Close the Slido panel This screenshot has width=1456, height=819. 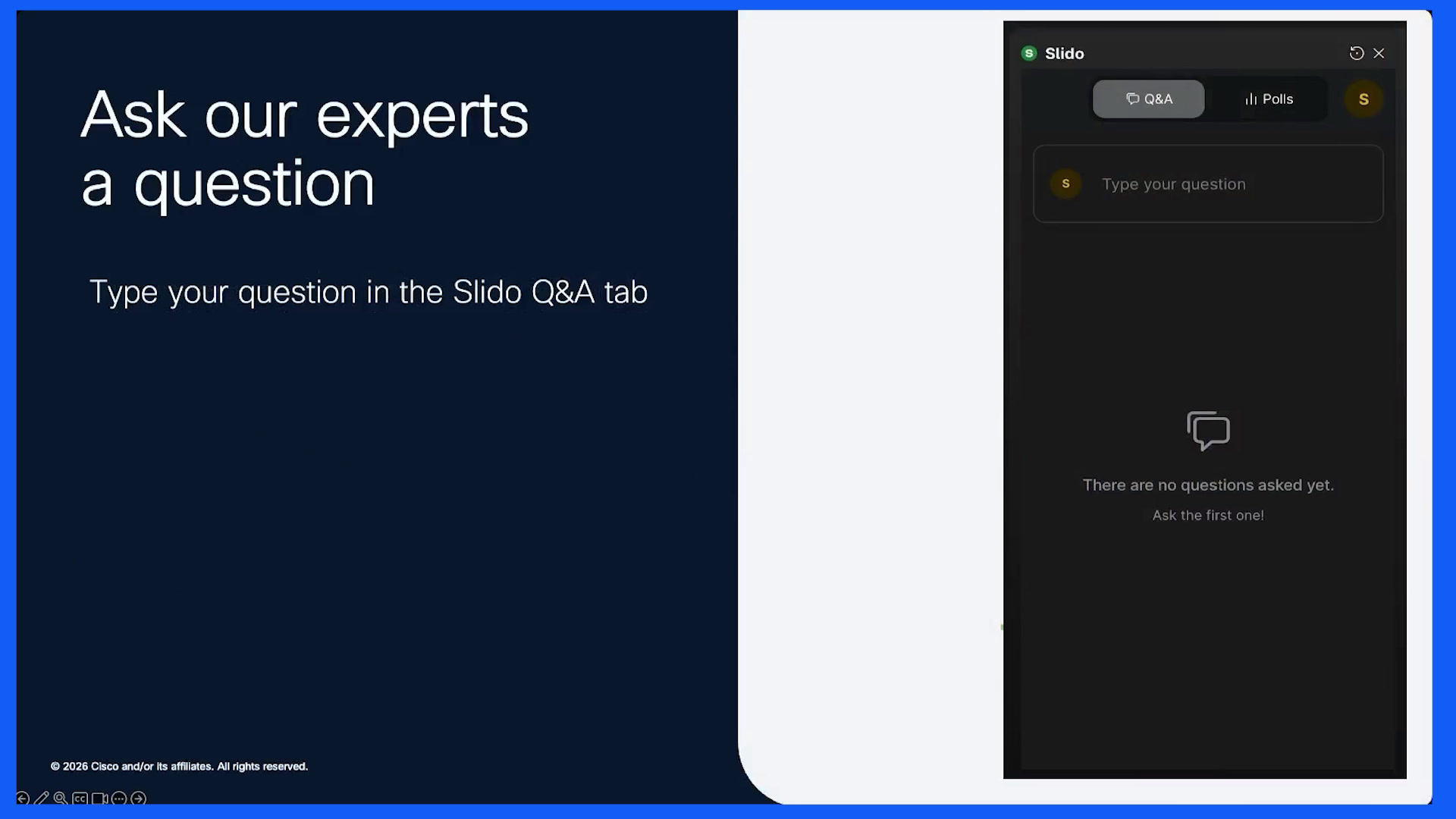click(x=1379, y=53)
